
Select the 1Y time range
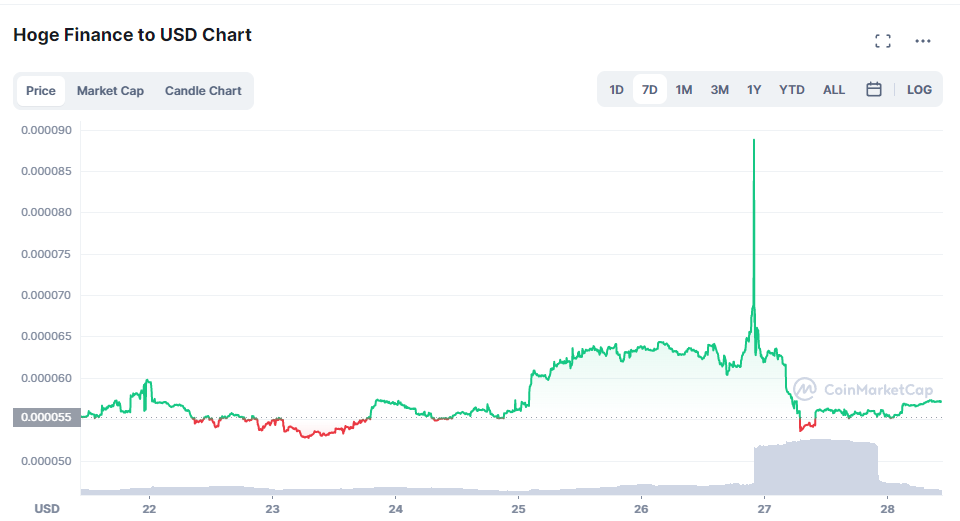(754, 89)
